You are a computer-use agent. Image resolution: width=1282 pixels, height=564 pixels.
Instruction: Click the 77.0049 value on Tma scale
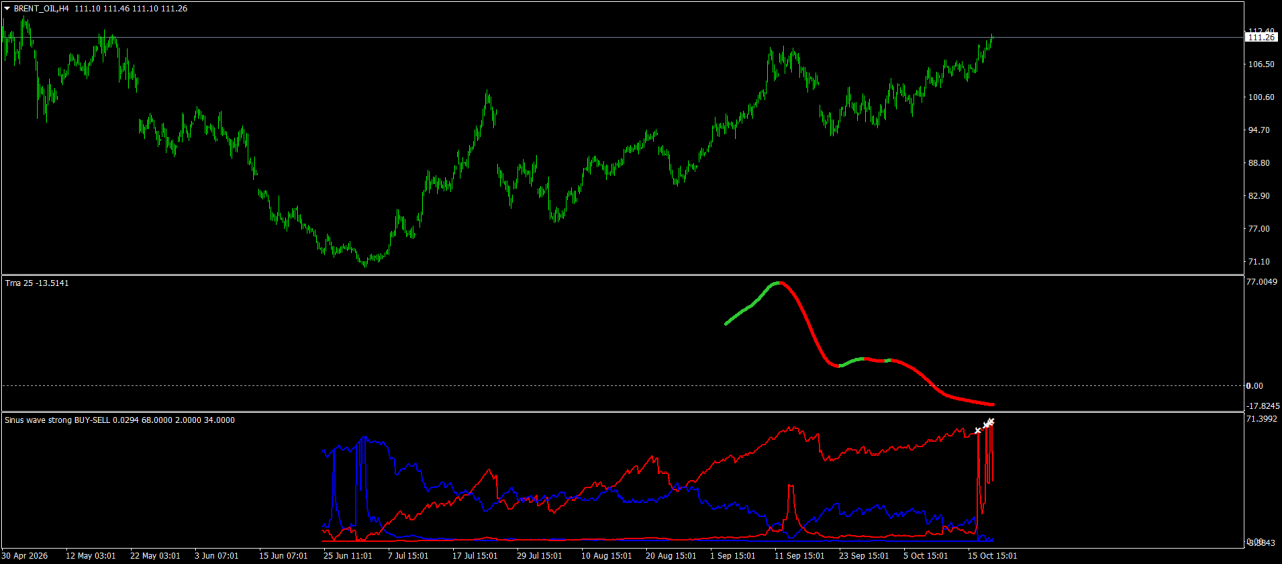pyautogui.click(x=1263, y=282)
